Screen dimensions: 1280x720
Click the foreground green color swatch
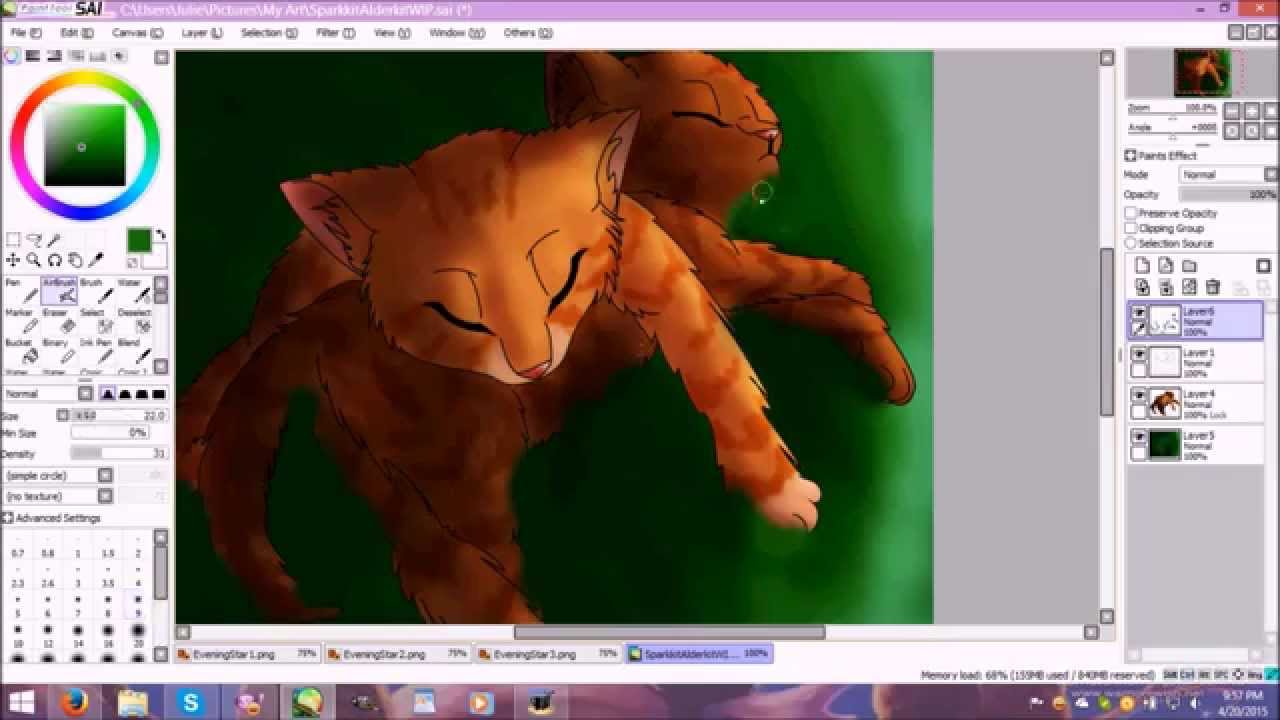[x=139, y=240]
